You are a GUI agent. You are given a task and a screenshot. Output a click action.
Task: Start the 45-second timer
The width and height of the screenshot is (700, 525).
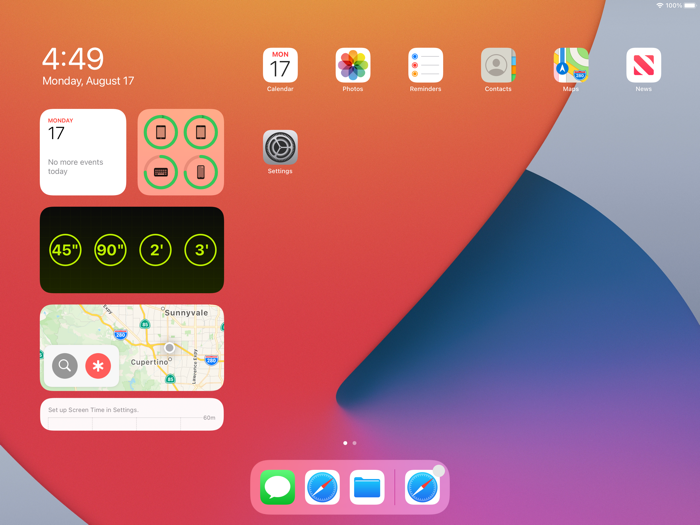[x=65, y=250]
